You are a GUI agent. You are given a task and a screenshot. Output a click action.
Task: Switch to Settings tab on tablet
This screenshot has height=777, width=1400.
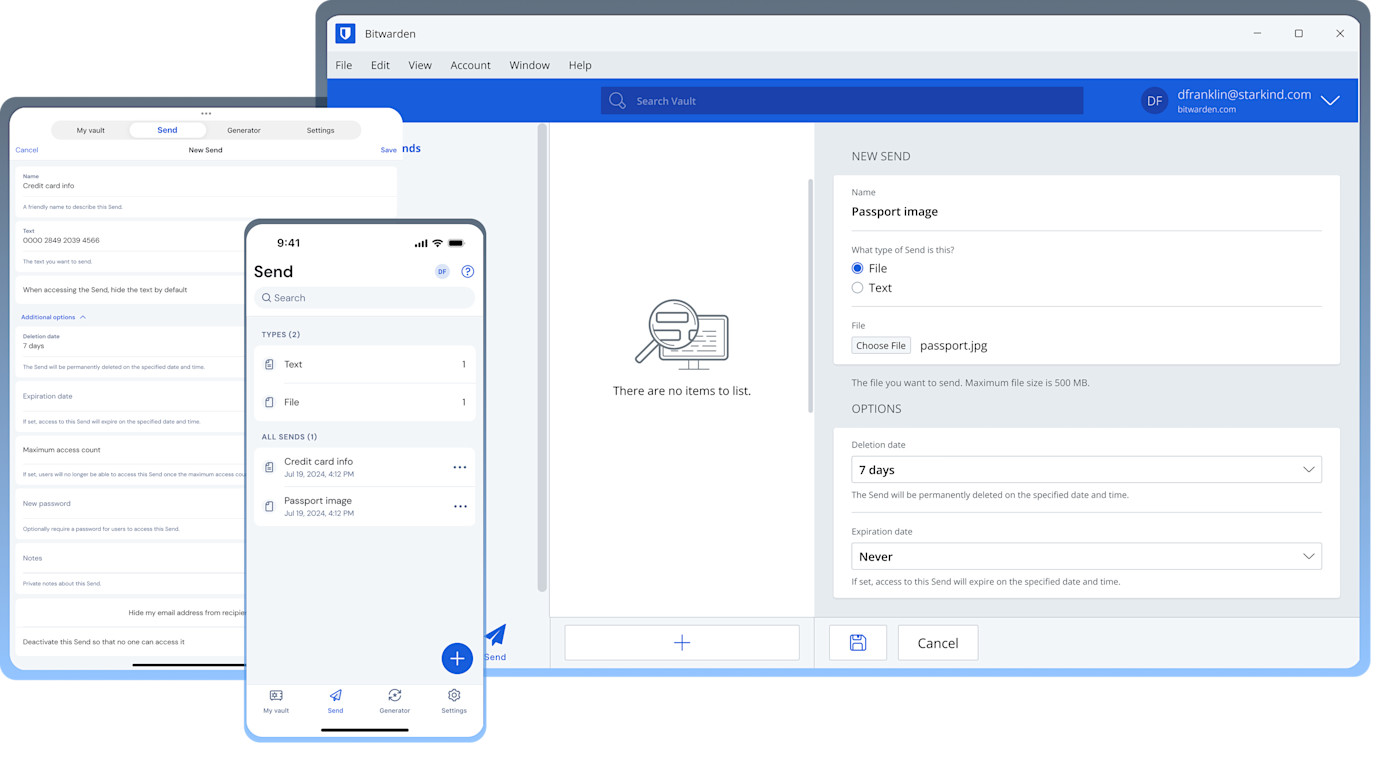(x=320, y=130)
